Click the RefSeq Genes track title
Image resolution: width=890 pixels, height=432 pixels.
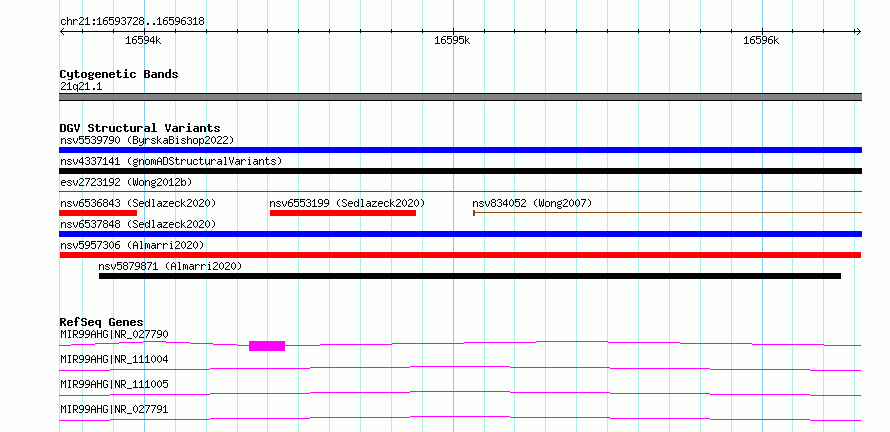coord(102,322)
